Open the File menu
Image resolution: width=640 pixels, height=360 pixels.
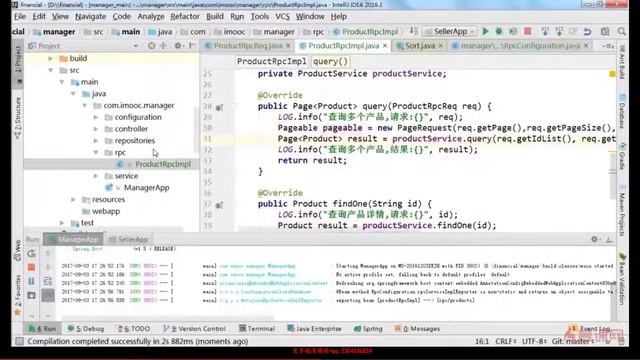(x=20, y=17)
